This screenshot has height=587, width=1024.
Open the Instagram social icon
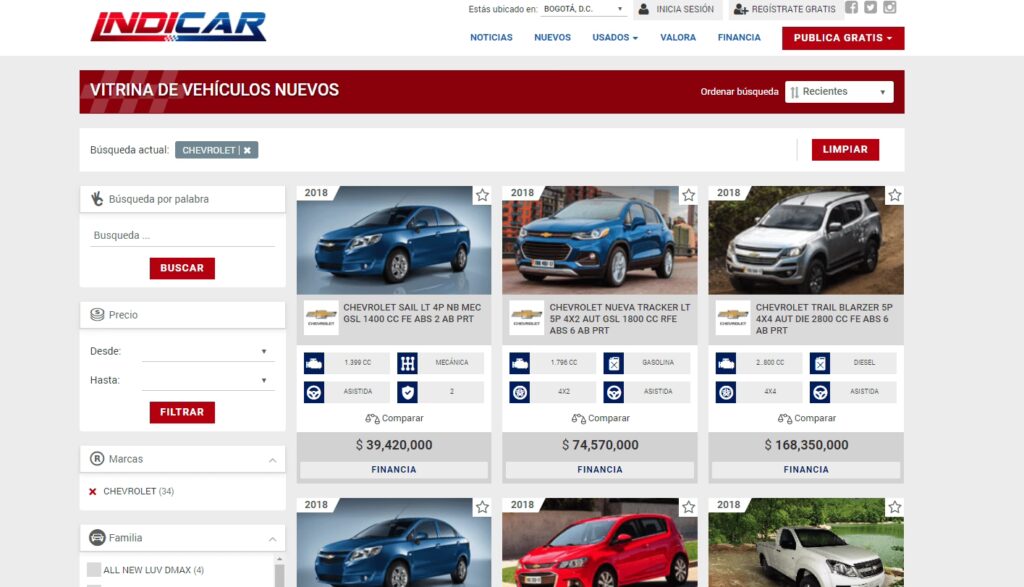pos(889,8)
